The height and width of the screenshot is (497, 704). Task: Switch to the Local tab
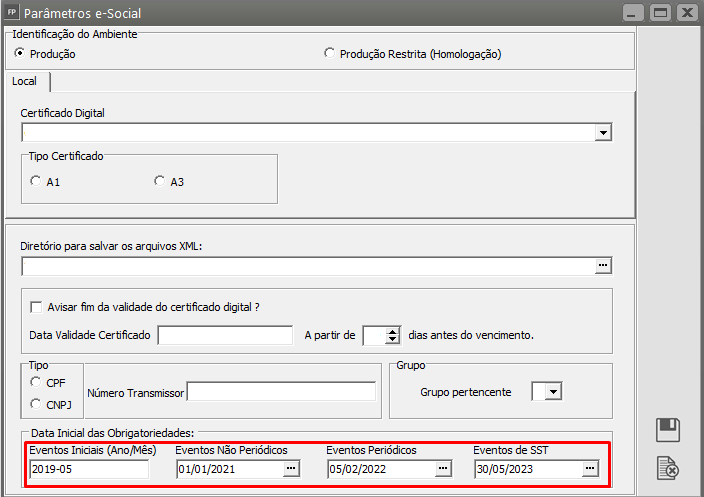point(25,81)
